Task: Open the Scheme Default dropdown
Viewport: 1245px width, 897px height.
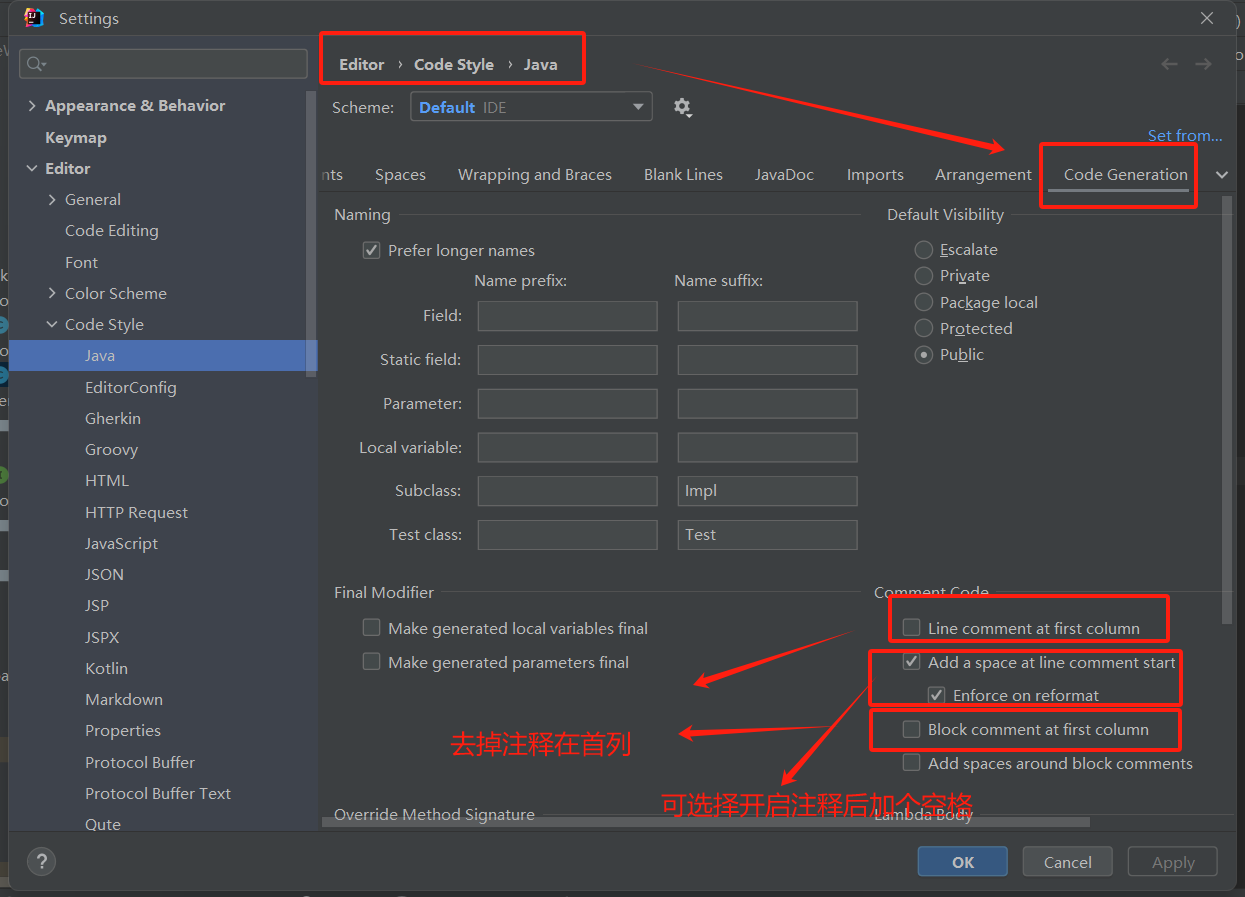Action: point(531,107)
